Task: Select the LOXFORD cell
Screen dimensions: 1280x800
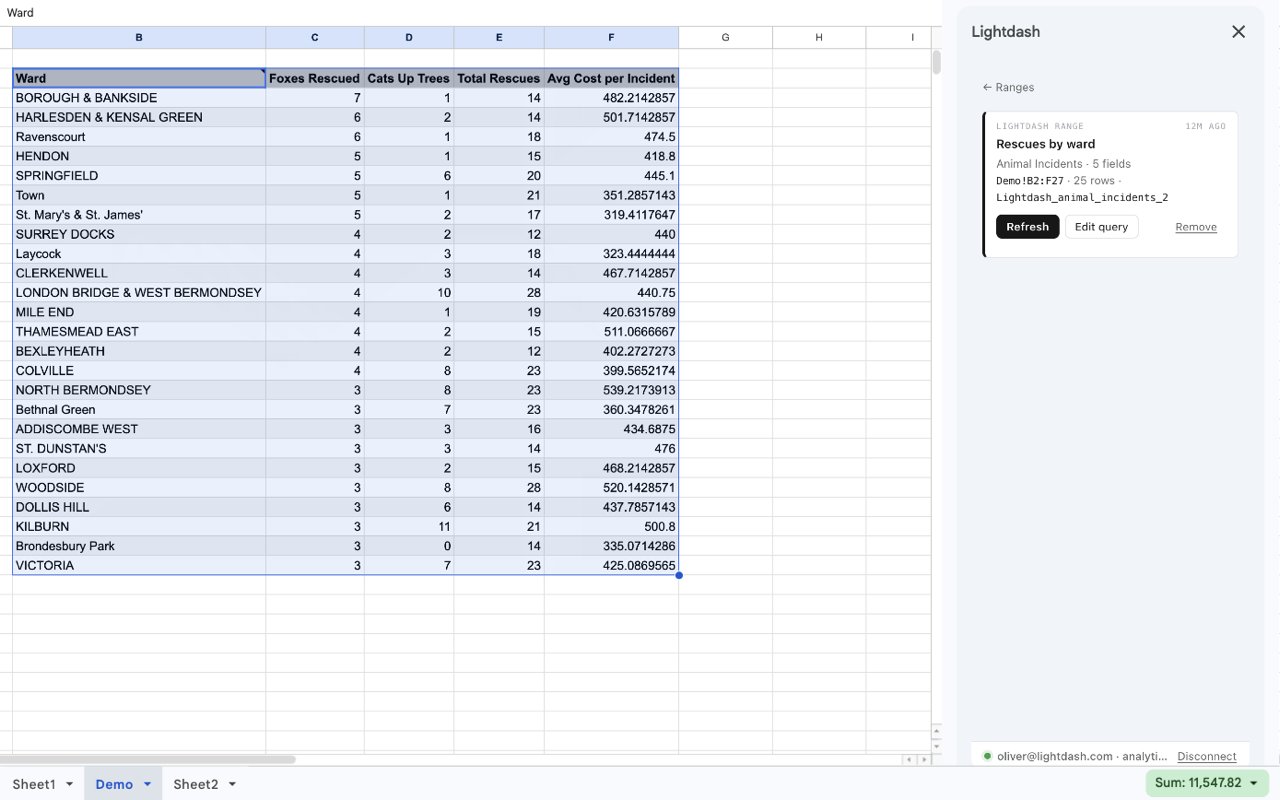Action: 139,468
